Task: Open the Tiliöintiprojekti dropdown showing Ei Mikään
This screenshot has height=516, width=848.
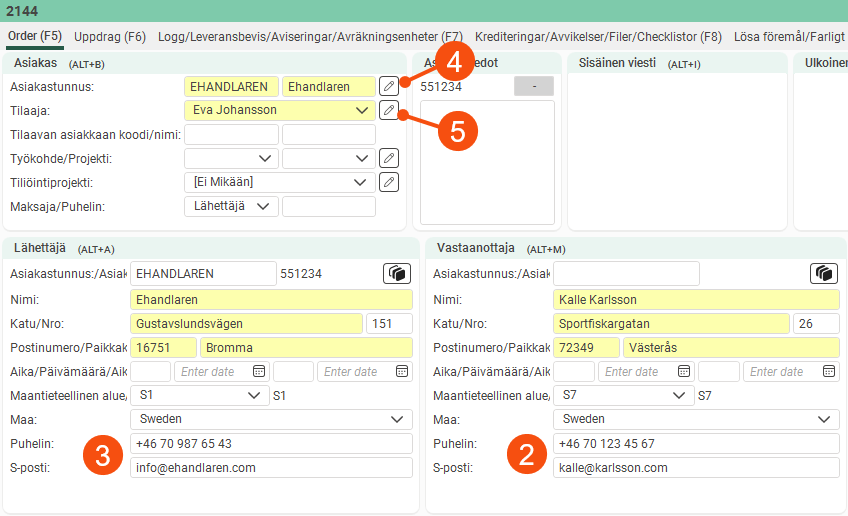Action: point(362,182)
